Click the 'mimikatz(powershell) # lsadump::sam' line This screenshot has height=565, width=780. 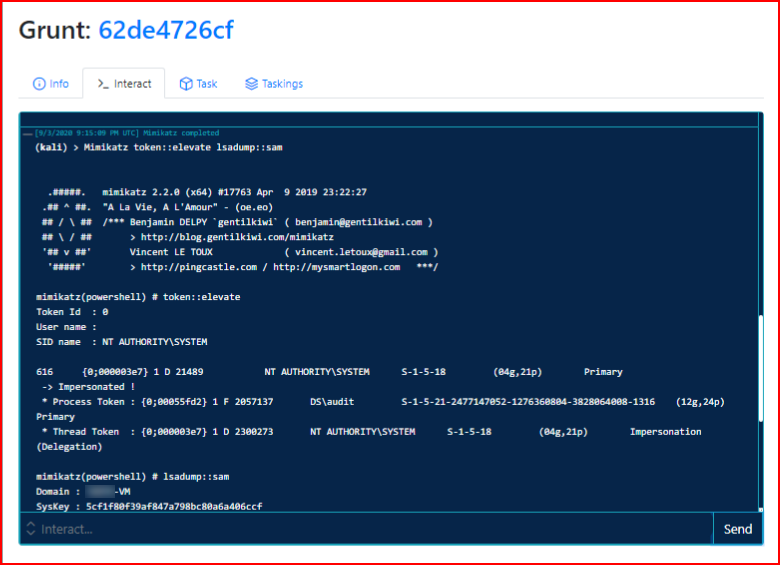tap(133, 476)
